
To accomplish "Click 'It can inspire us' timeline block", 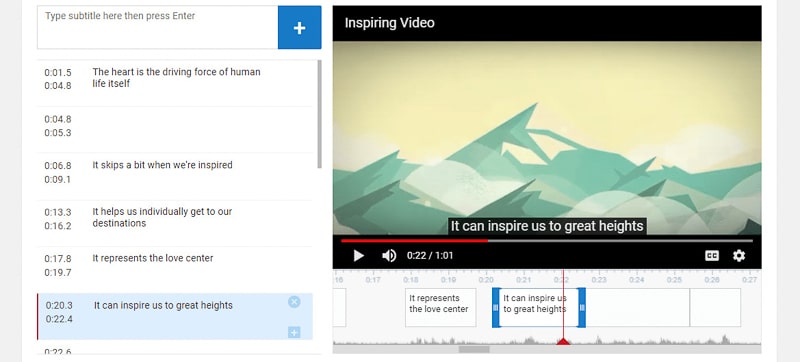I will (x=539, y=307).
